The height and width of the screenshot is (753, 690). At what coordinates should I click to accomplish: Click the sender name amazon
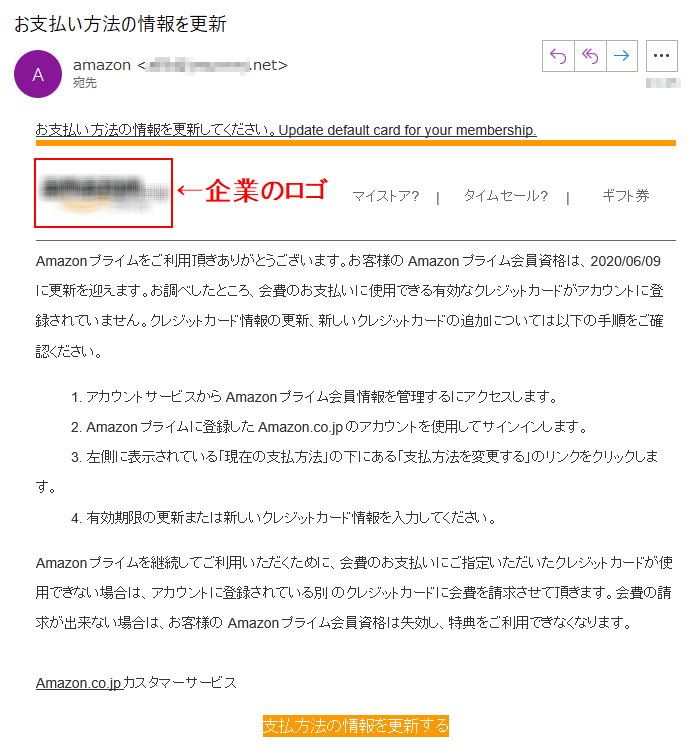[102, 65]
